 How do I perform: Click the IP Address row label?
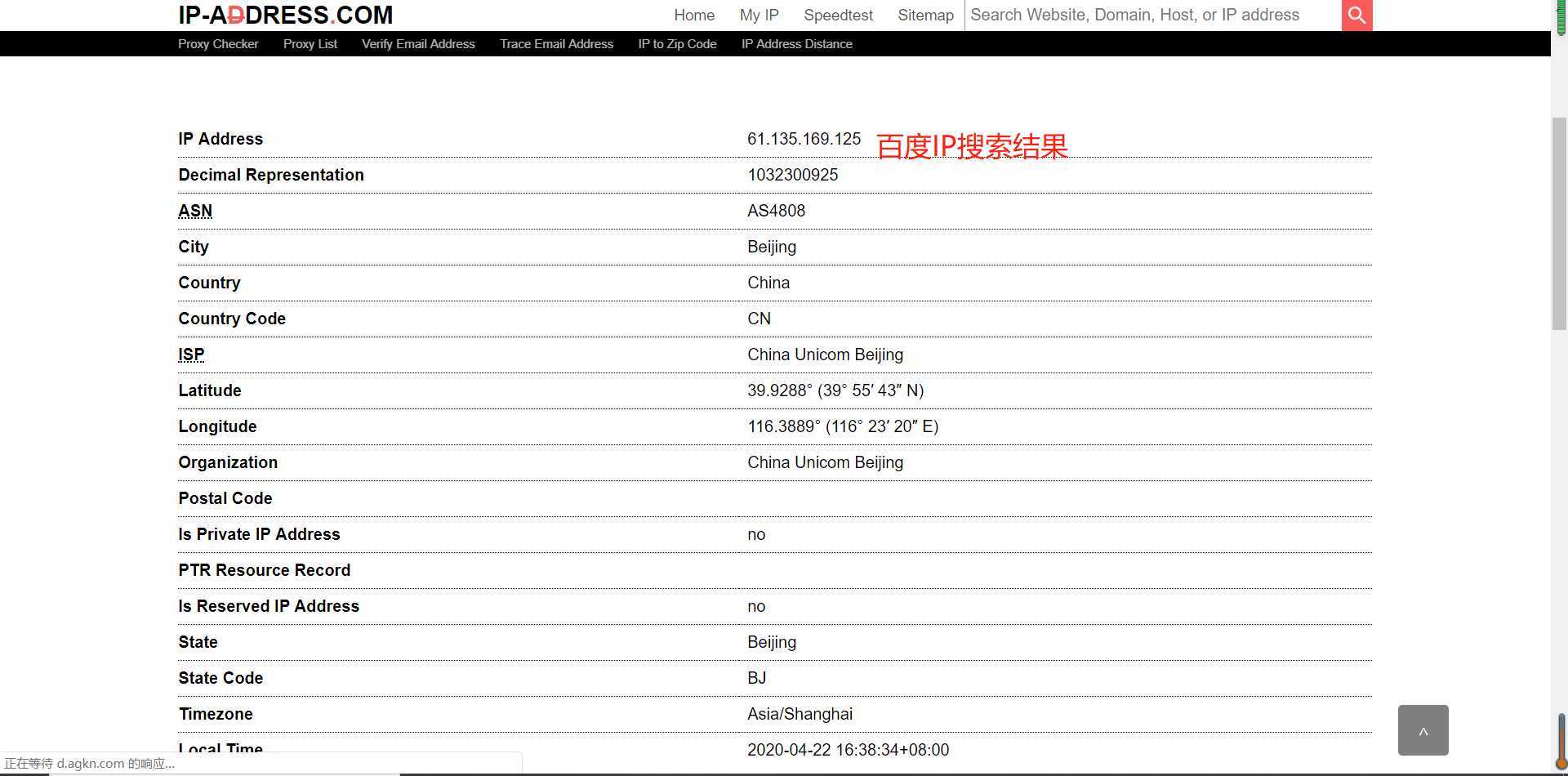pyautogui.click(x=220, y=139)
